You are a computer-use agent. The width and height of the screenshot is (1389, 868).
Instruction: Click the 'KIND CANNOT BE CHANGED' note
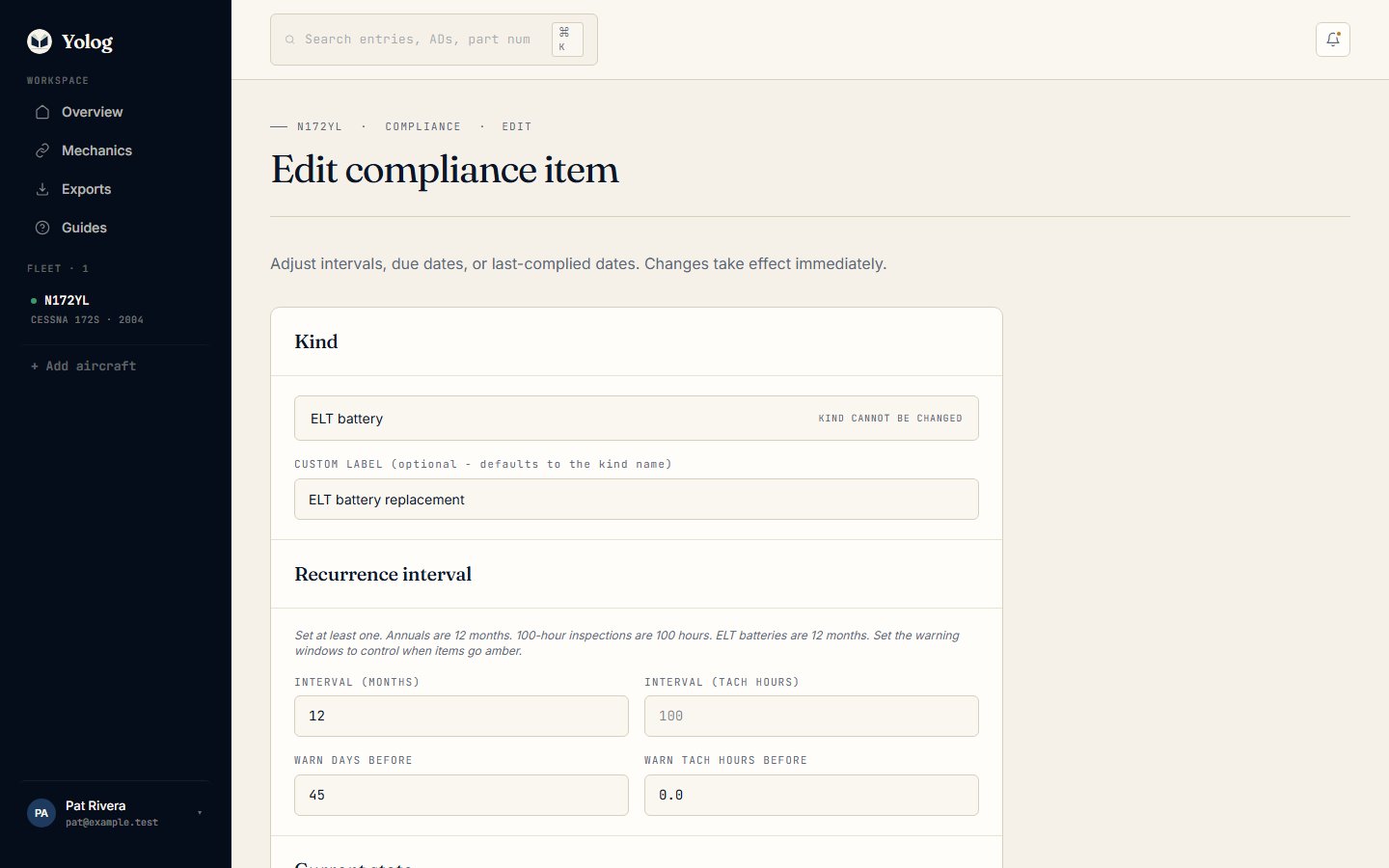890,419
